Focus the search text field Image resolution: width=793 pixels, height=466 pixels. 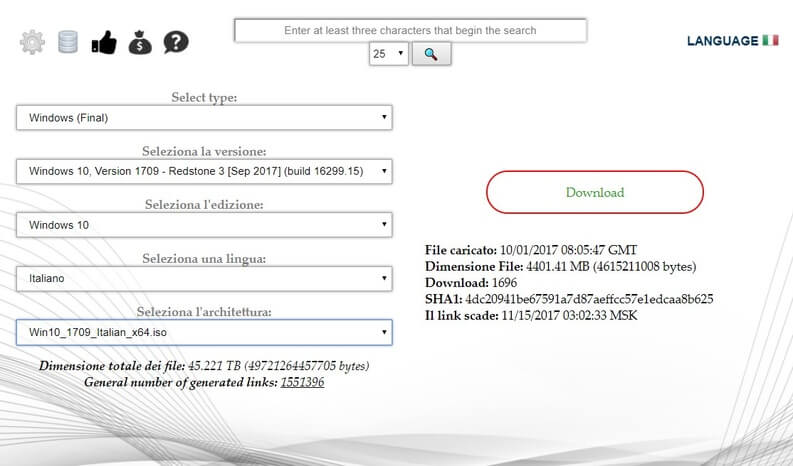[410, 30]
